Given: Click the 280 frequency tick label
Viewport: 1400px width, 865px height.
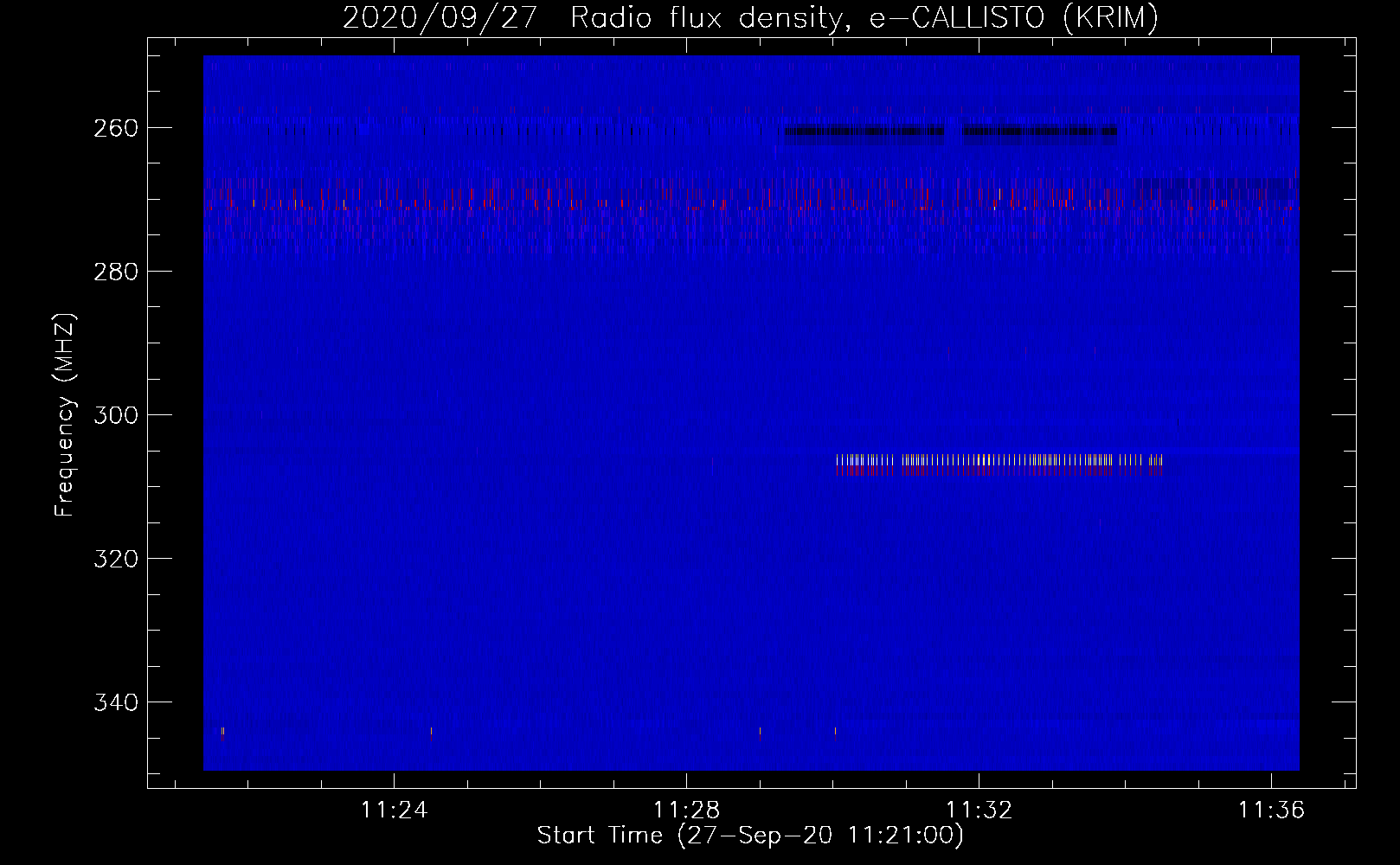Looking at the screenshot, I should 116,272.
